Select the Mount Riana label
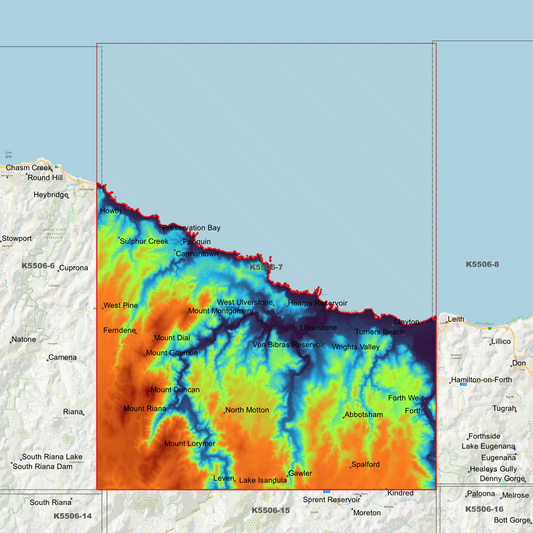533x533 pixels. pyautogui.click(x=144, y=408)
